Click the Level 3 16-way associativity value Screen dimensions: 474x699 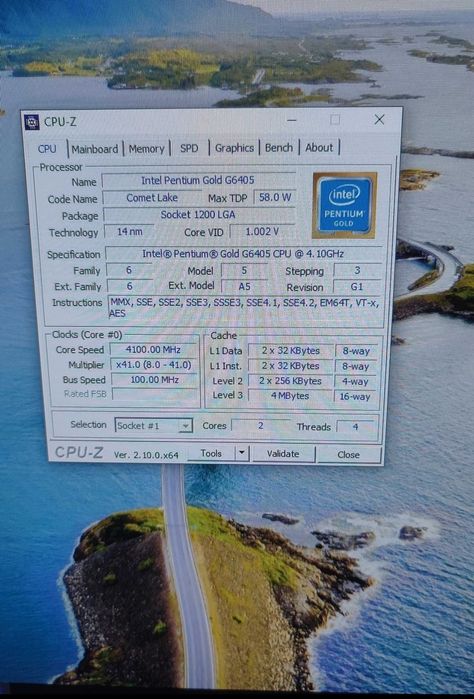click(355, 396)
